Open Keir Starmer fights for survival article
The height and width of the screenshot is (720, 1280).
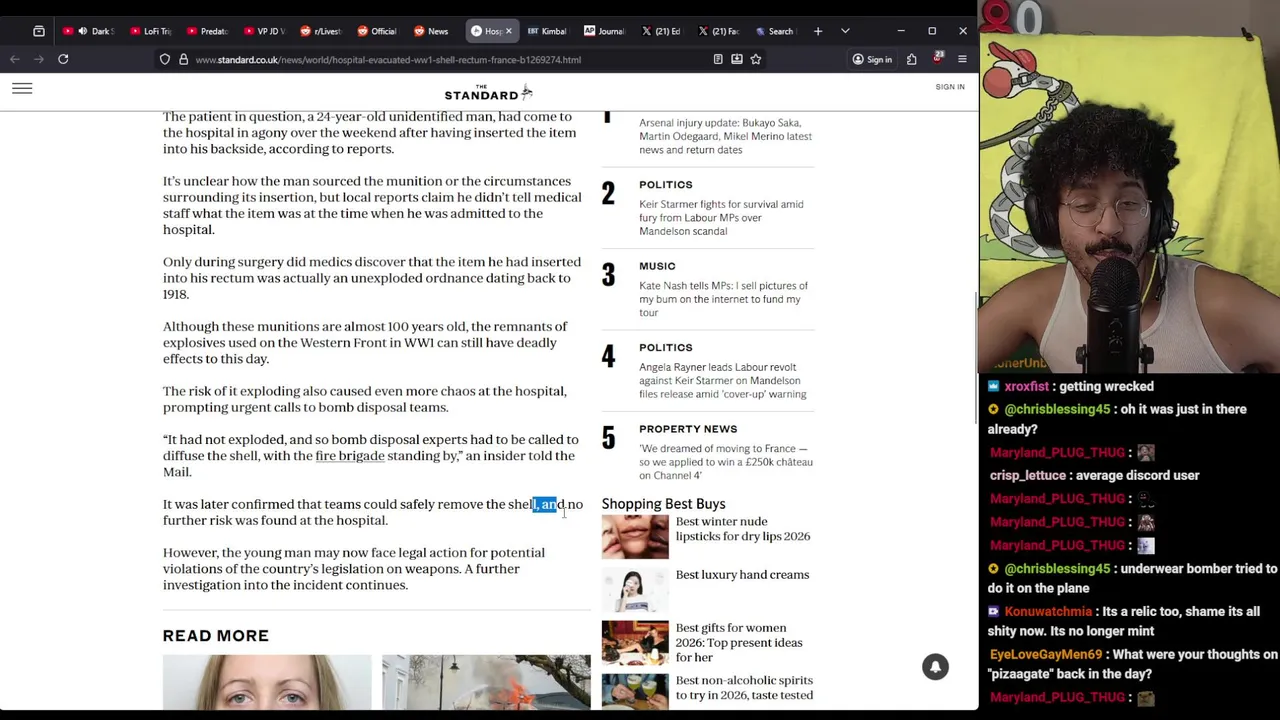721,218
